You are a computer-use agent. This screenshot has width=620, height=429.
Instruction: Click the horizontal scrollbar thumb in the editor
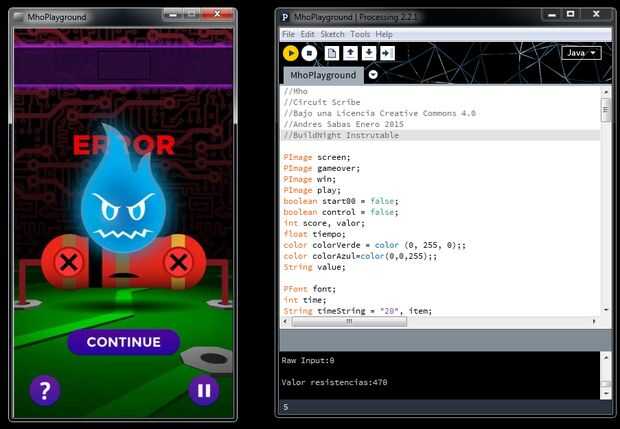(x=349, y=322)
